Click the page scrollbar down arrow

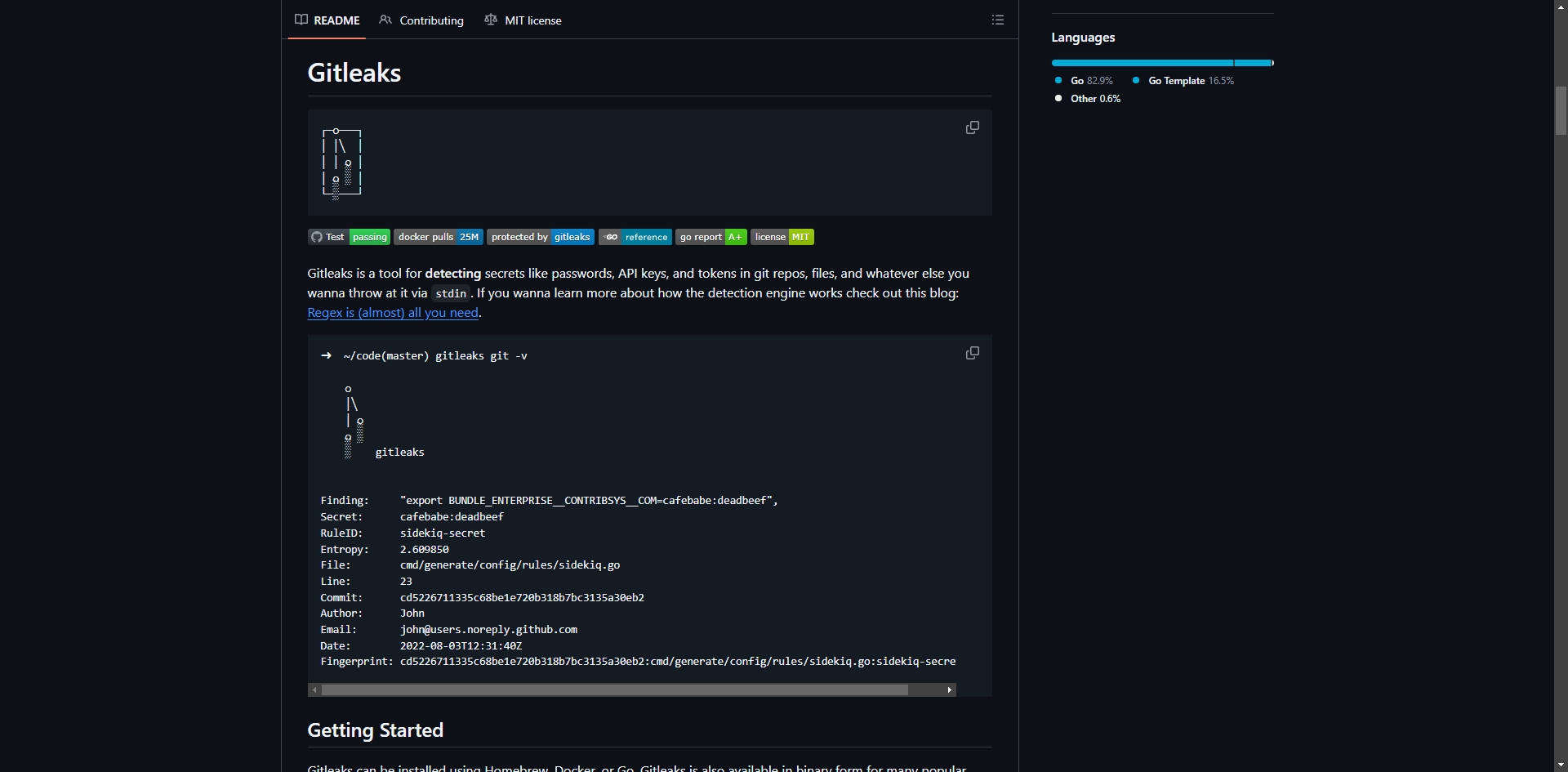tap(1561, 765)
